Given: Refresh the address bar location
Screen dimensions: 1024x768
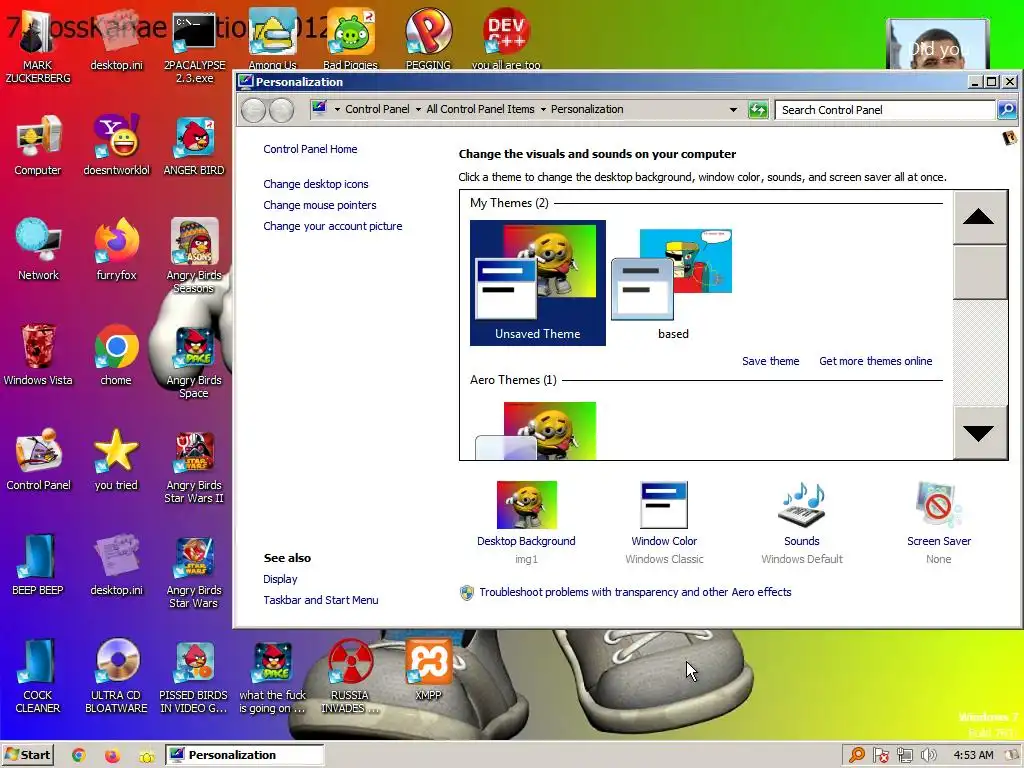Looking at the screenshot, I should point(758,110).
